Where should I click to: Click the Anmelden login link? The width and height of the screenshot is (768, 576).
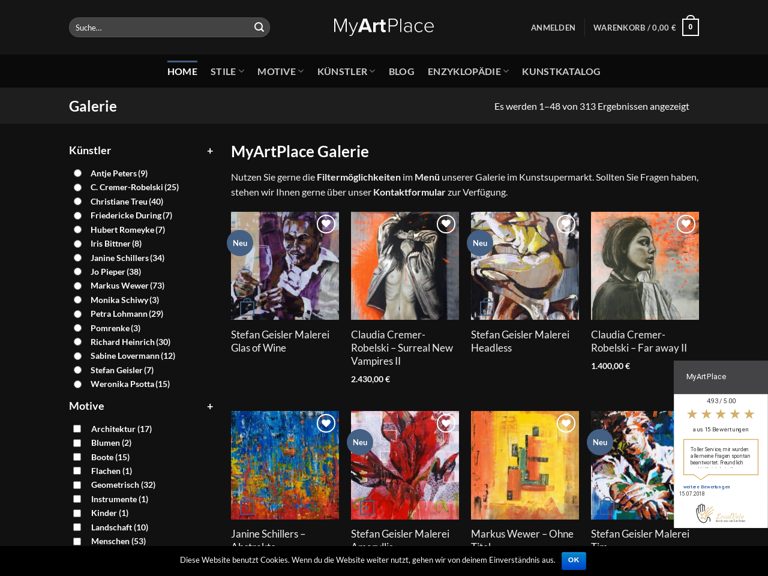coord(553,28)
